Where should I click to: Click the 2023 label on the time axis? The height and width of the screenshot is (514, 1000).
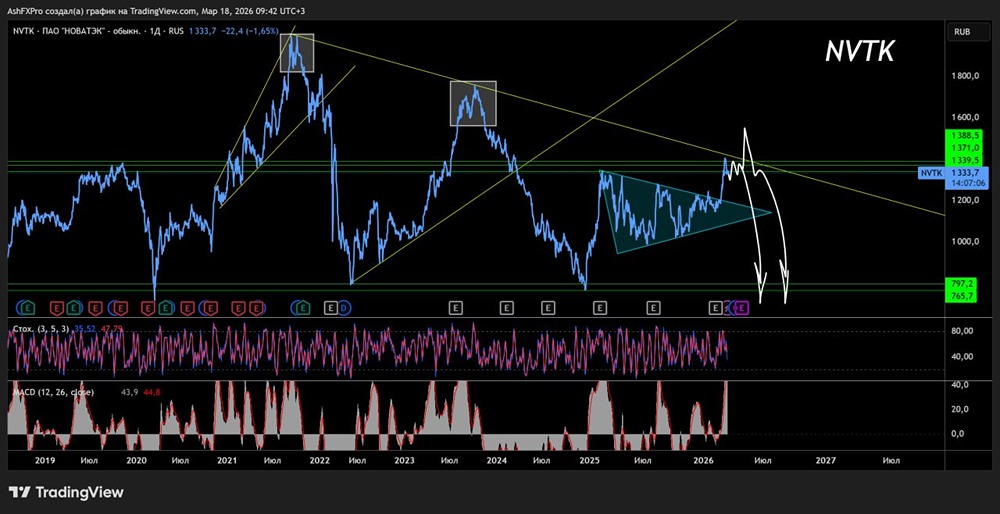(405, 460)
